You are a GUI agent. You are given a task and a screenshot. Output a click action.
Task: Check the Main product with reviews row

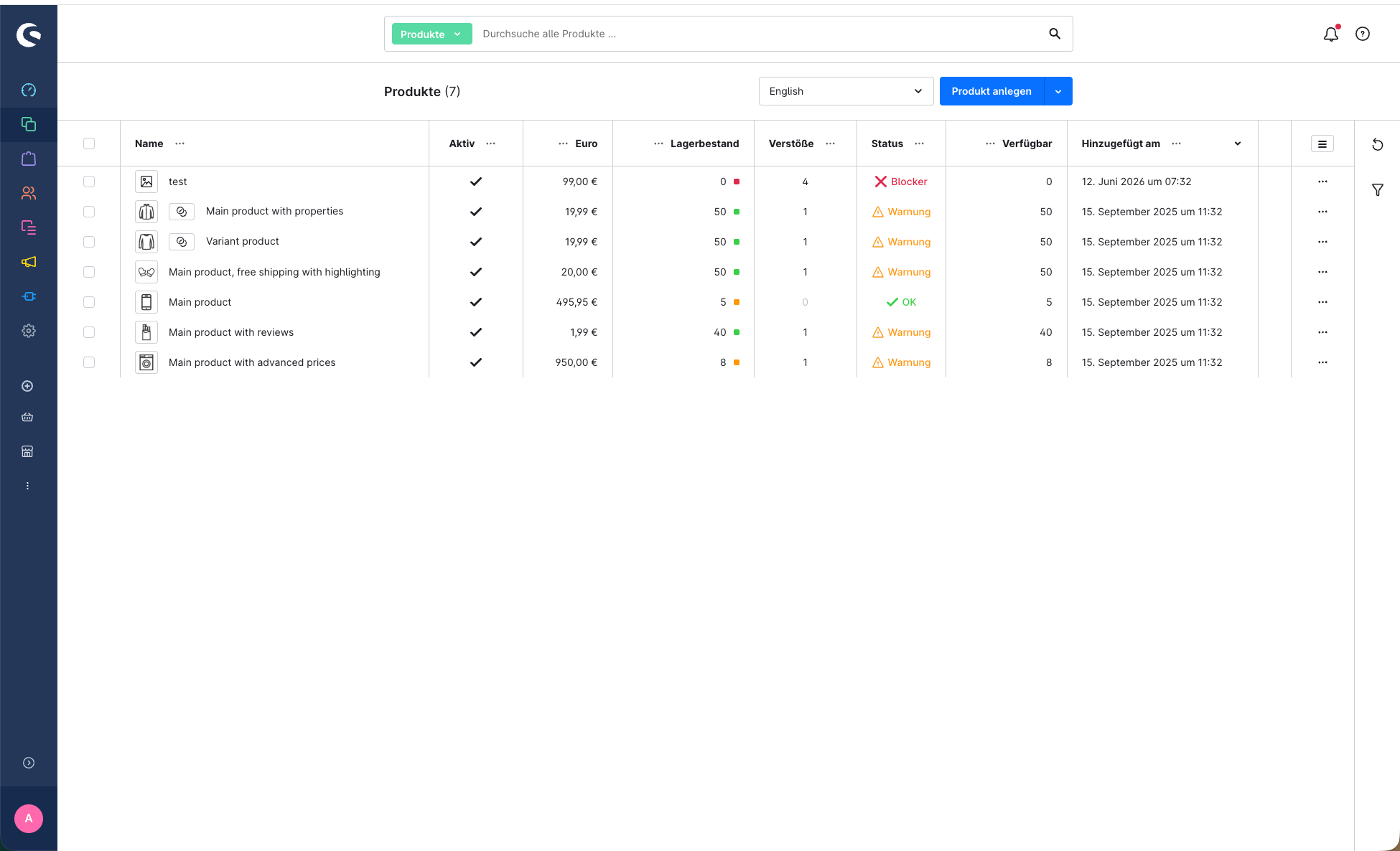coord(89,332)
